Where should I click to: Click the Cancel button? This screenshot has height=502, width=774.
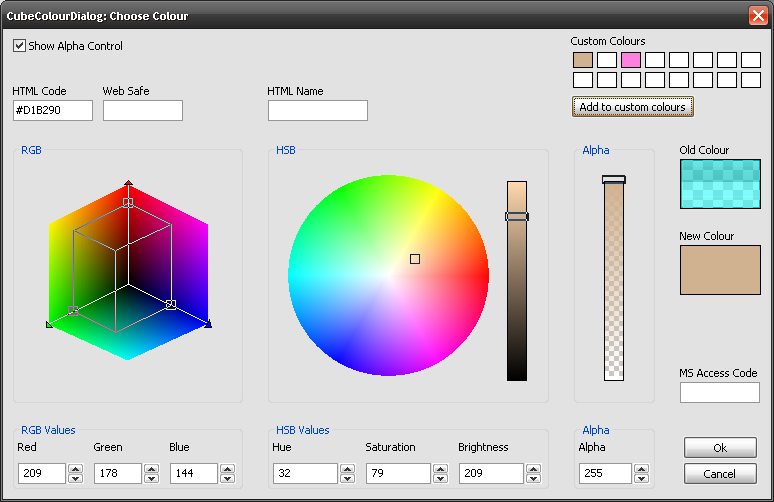[x=720, y=473]
